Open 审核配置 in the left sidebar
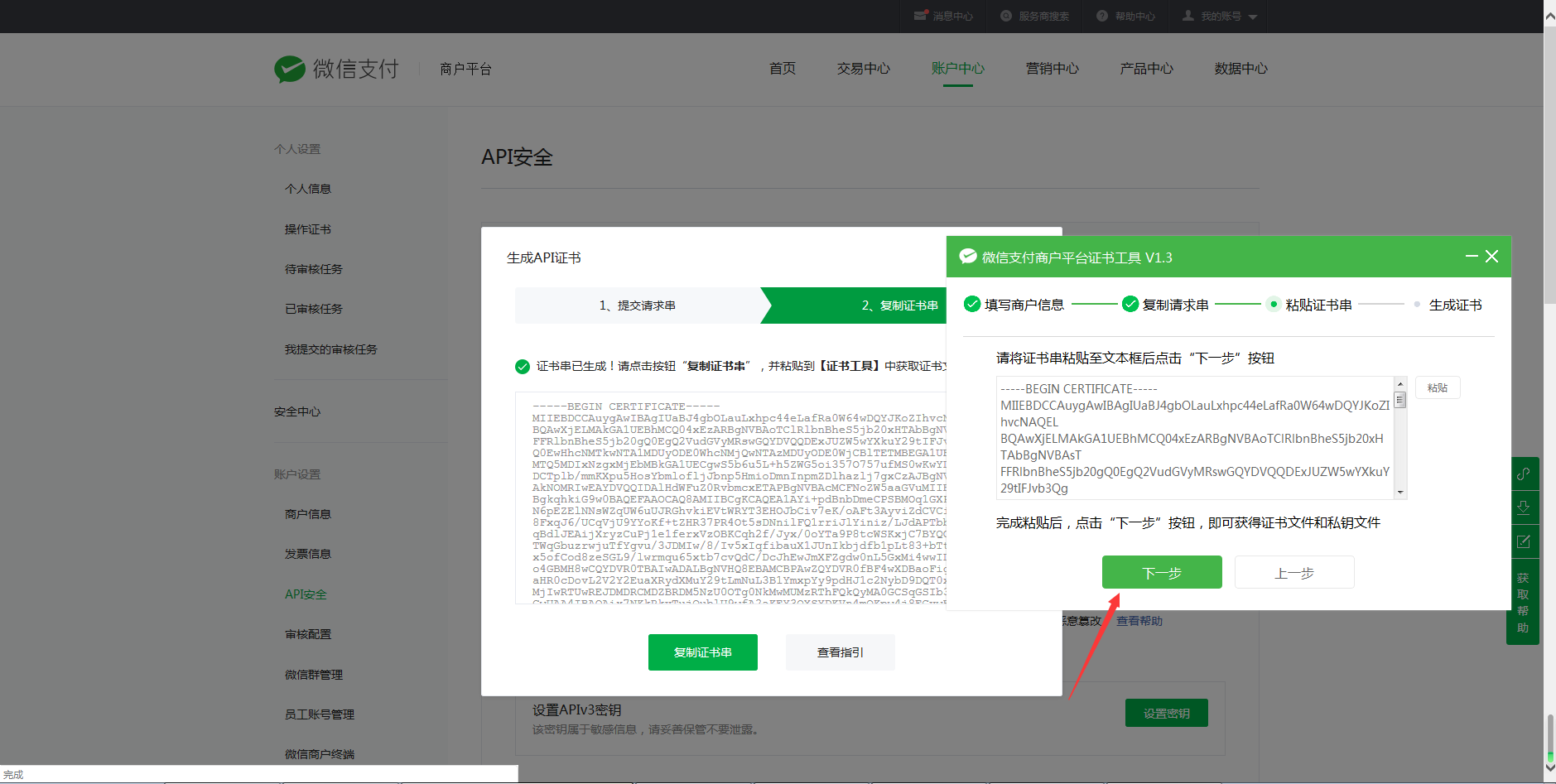This screenshot has width=1556, height=784. 308,634
